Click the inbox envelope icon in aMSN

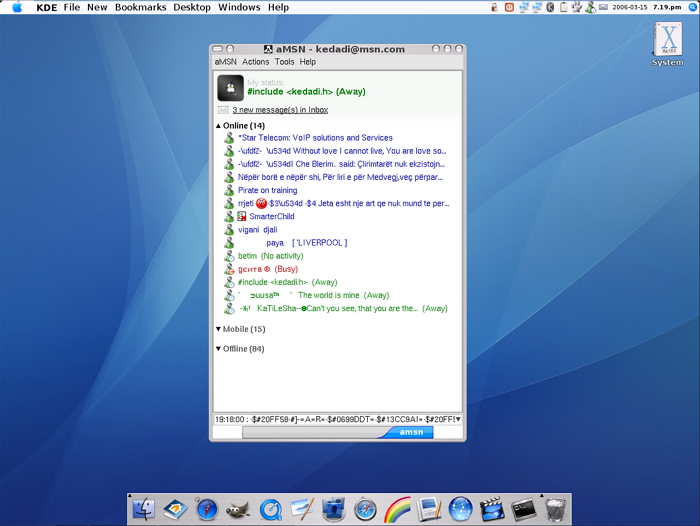tap(223, 110)
